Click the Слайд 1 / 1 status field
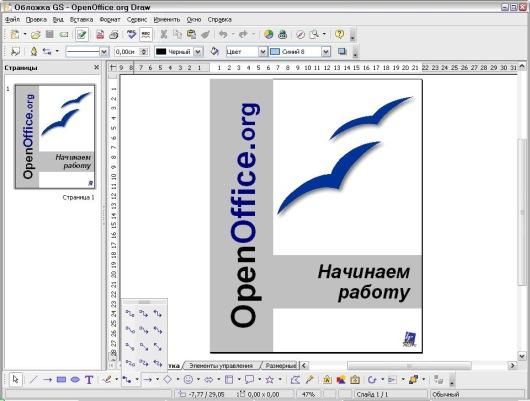Viewport: 530px width, 401px height. [x=392, y=394]
